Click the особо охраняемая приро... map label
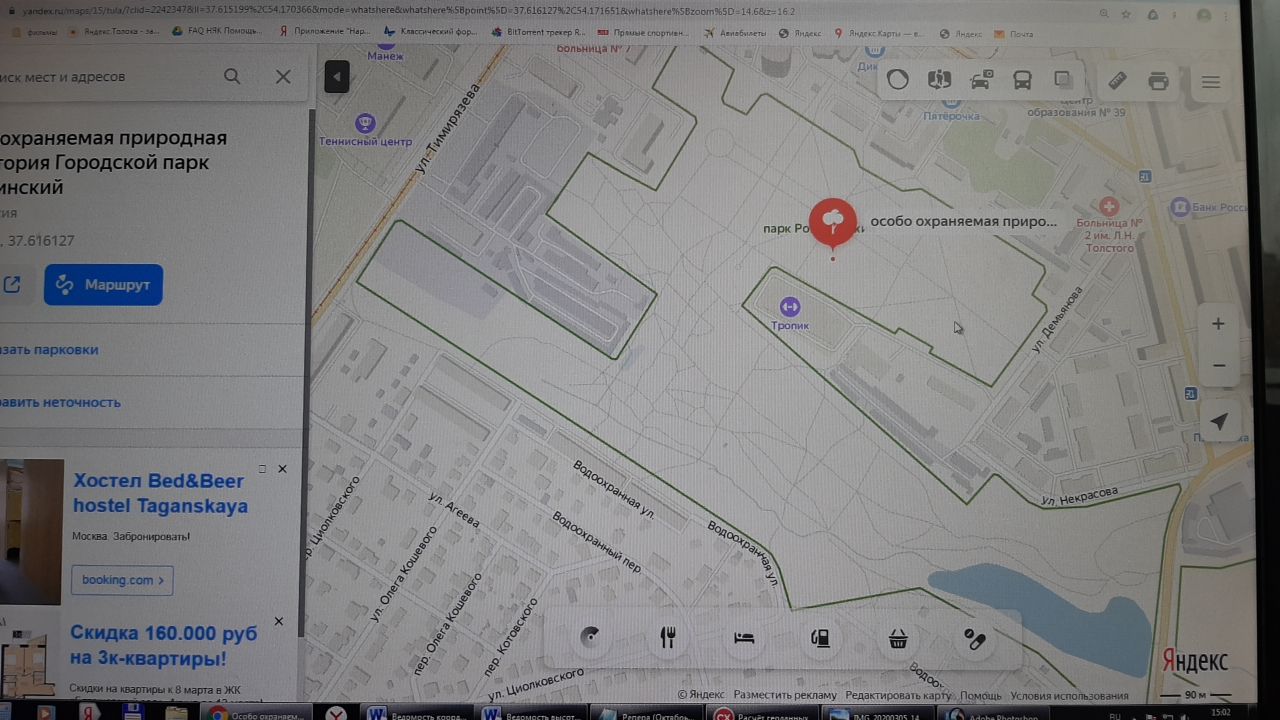The image size is (1280, 720). (x=963, y=221)
